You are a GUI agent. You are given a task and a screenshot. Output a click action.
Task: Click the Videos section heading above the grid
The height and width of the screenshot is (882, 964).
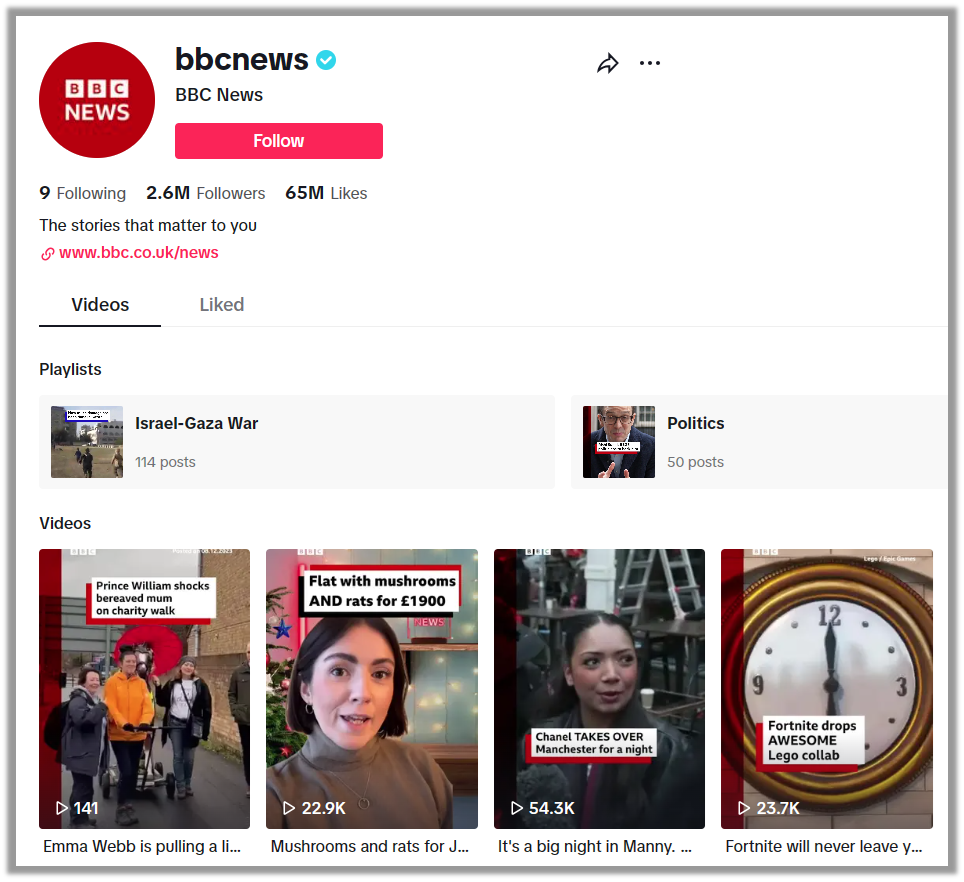point(65,524)
